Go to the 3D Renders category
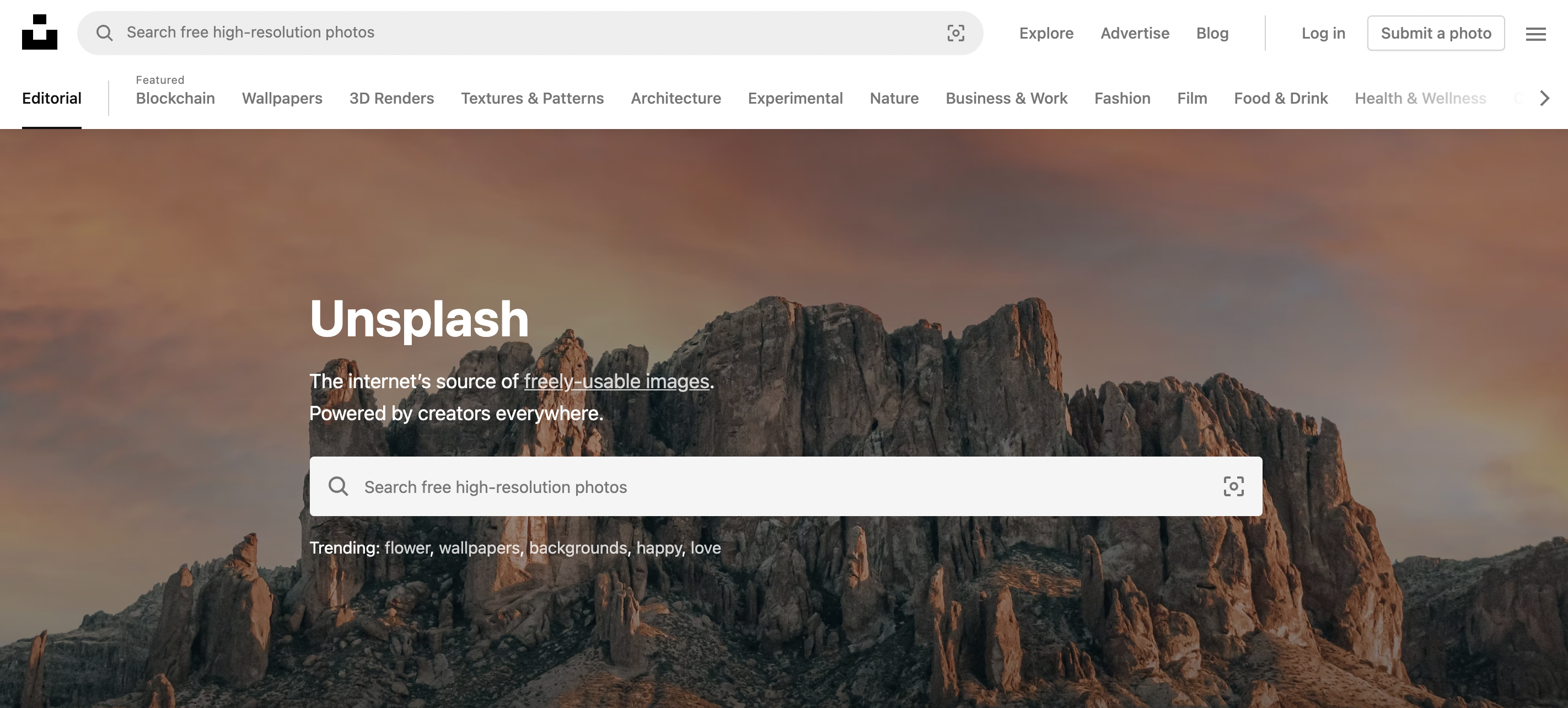The width and height of the screenshot is (1568, 708). click(391, 98)
